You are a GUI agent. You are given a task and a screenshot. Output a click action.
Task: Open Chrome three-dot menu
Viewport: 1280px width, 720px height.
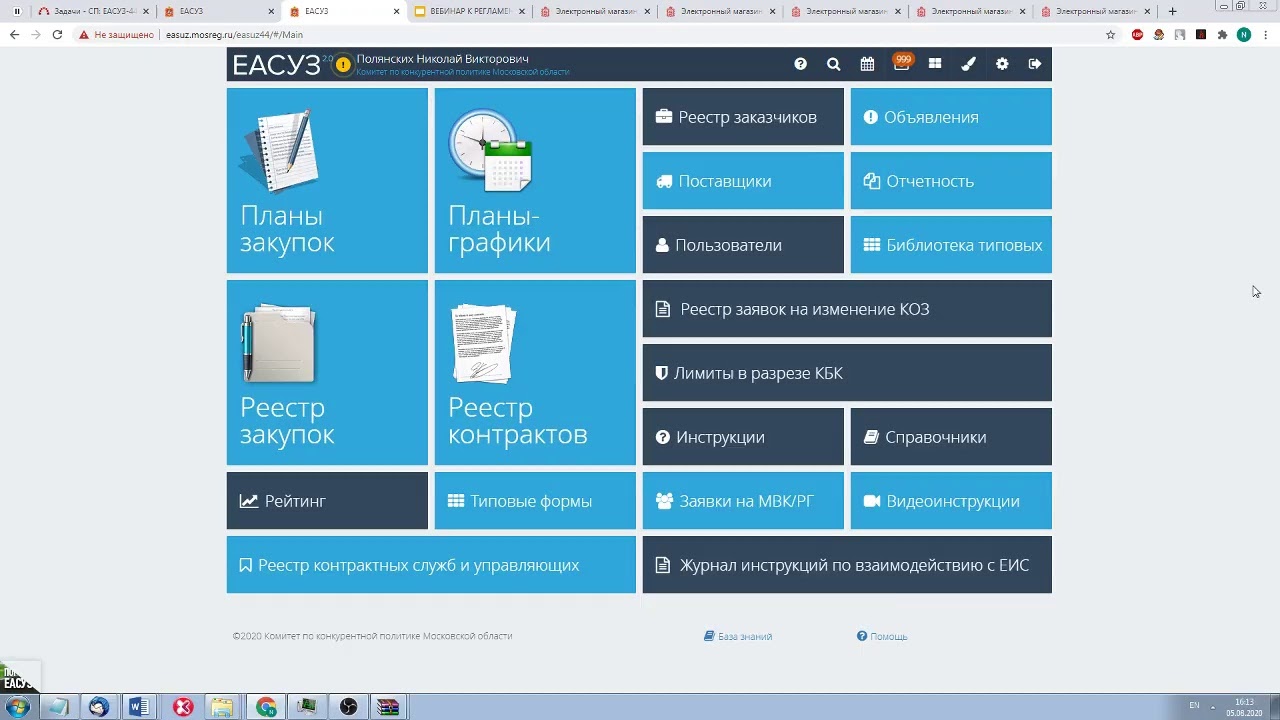coord(1266,34)
